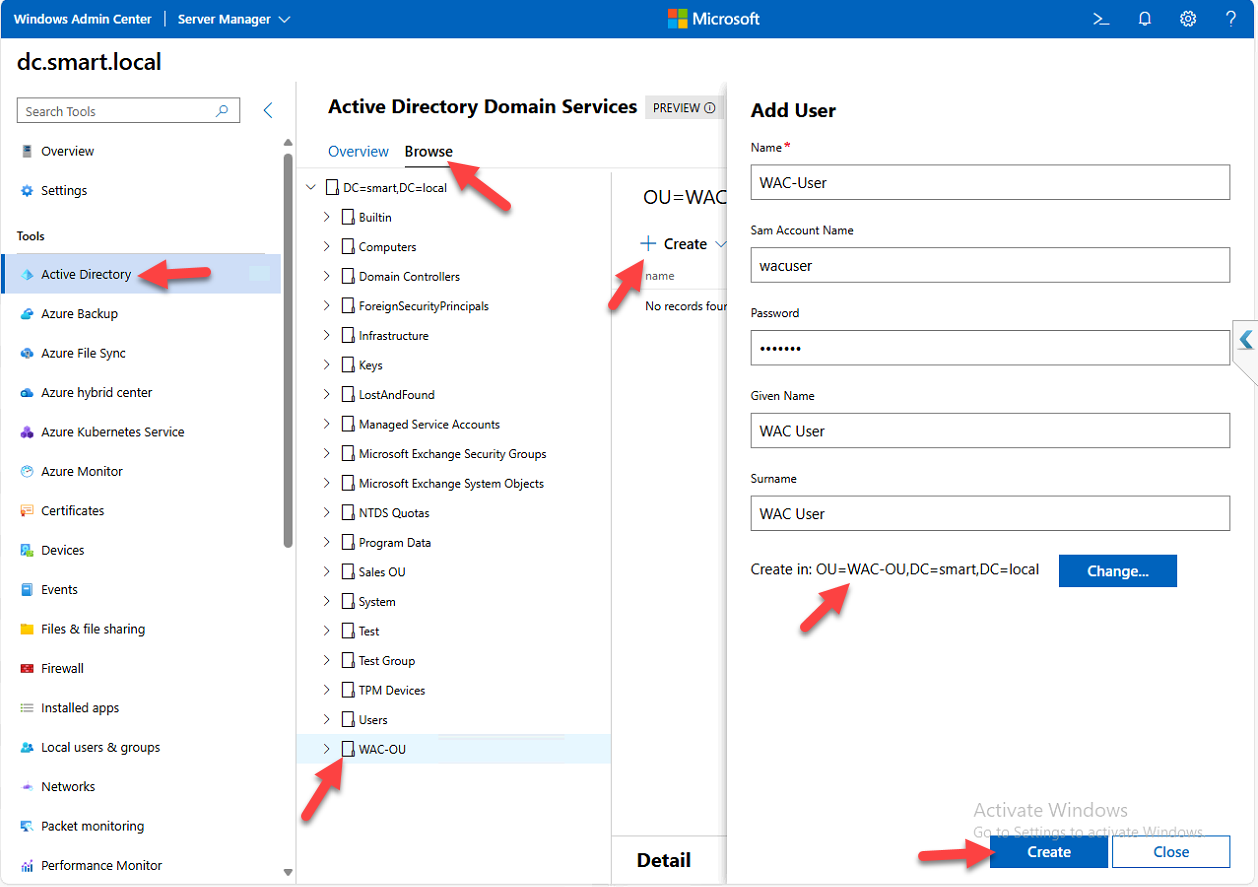The height and width of the screenshot is (887, 1258).
Task: Open the help question mark icon
Action: pyautogui.click(x=1231, y=19)
